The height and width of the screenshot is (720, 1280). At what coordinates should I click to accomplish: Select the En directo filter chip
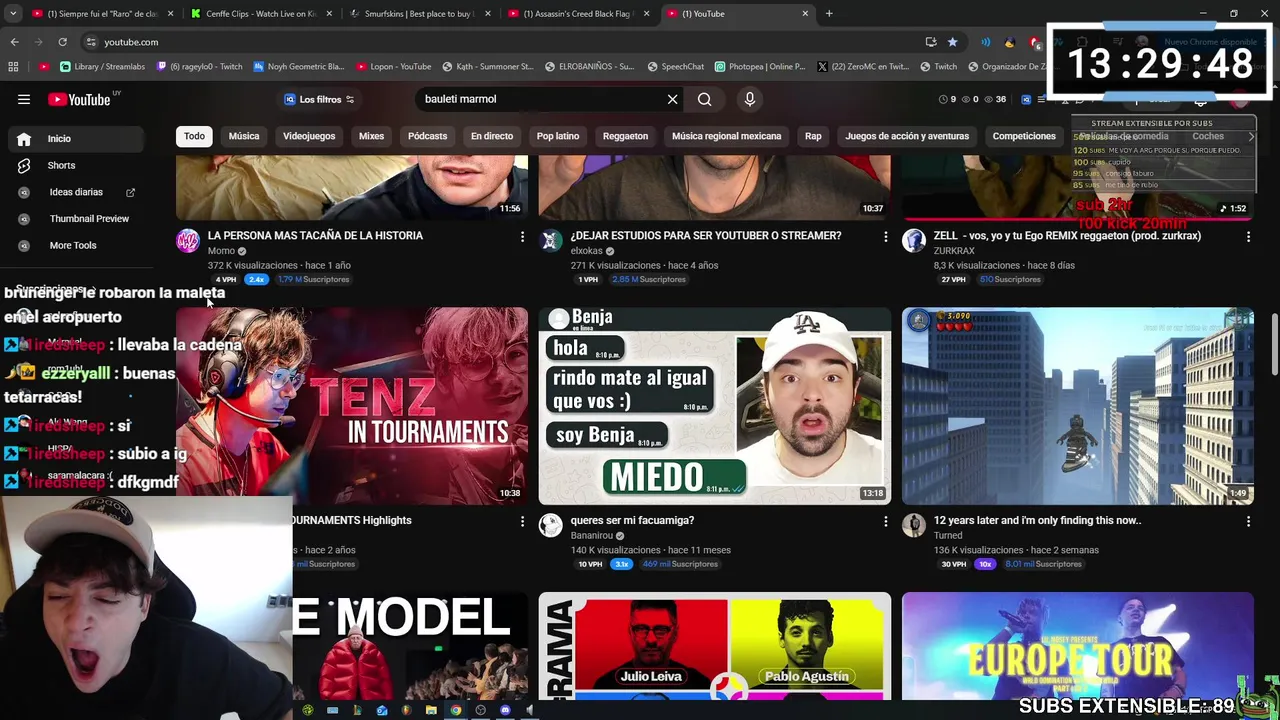click(x=492, y=136)
